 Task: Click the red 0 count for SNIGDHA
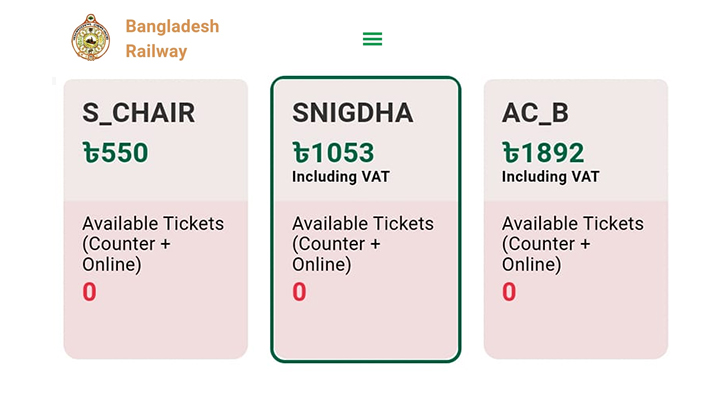coord(299,292)
